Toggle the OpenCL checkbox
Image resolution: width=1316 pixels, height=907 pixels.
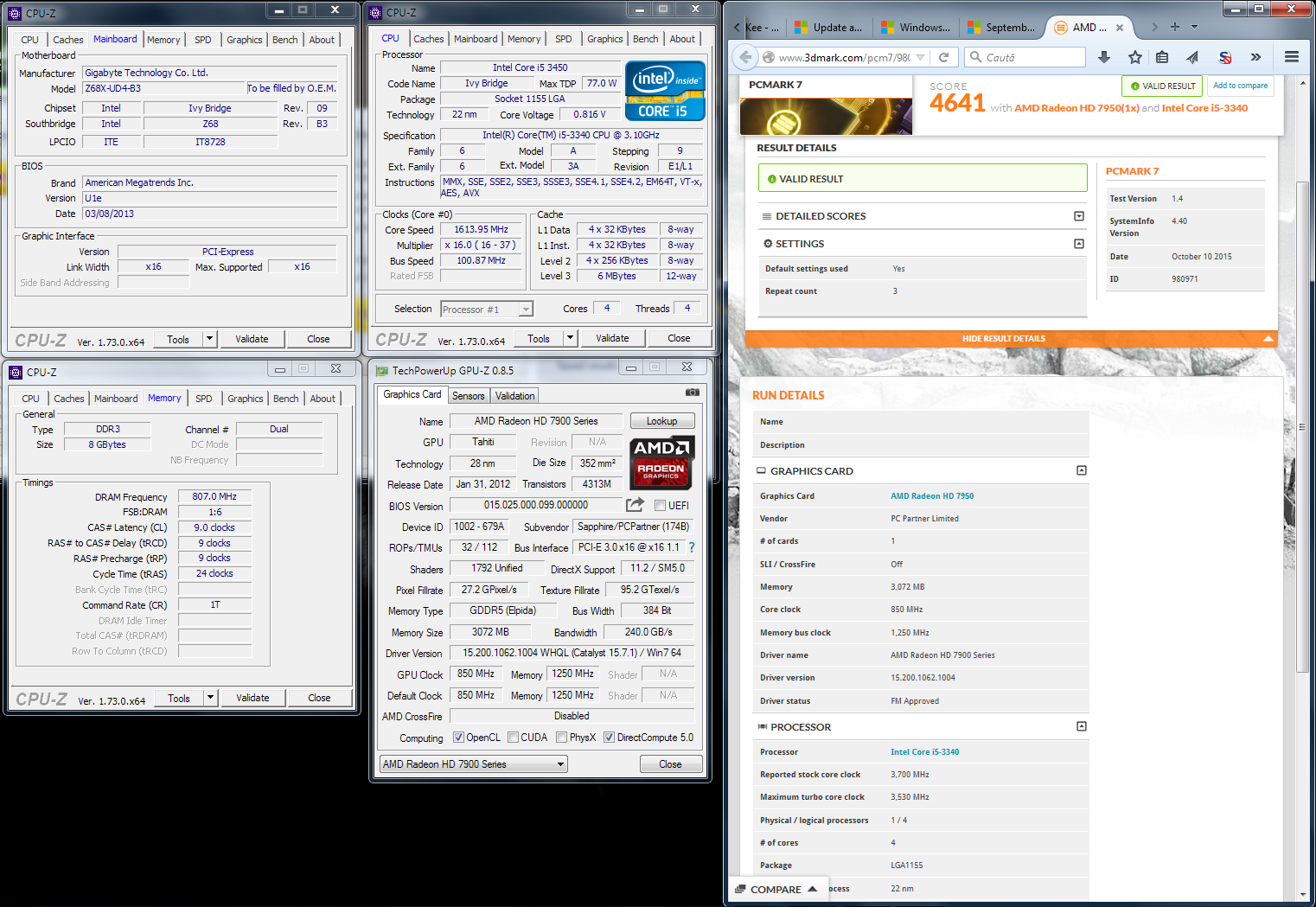pos(459,738)
